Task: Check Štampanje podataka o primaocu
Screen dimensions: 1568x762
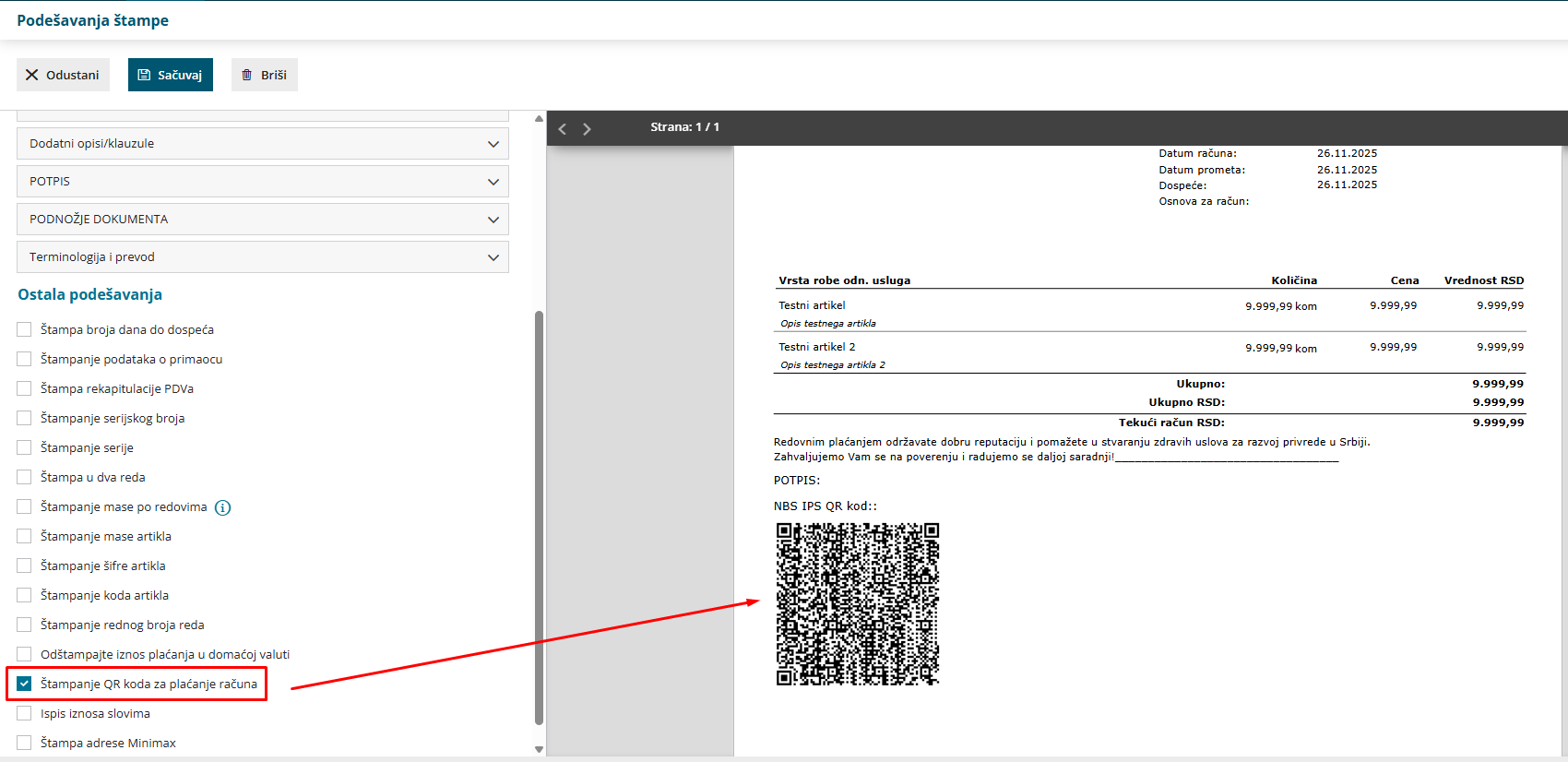Action: (x=24, y=359)
